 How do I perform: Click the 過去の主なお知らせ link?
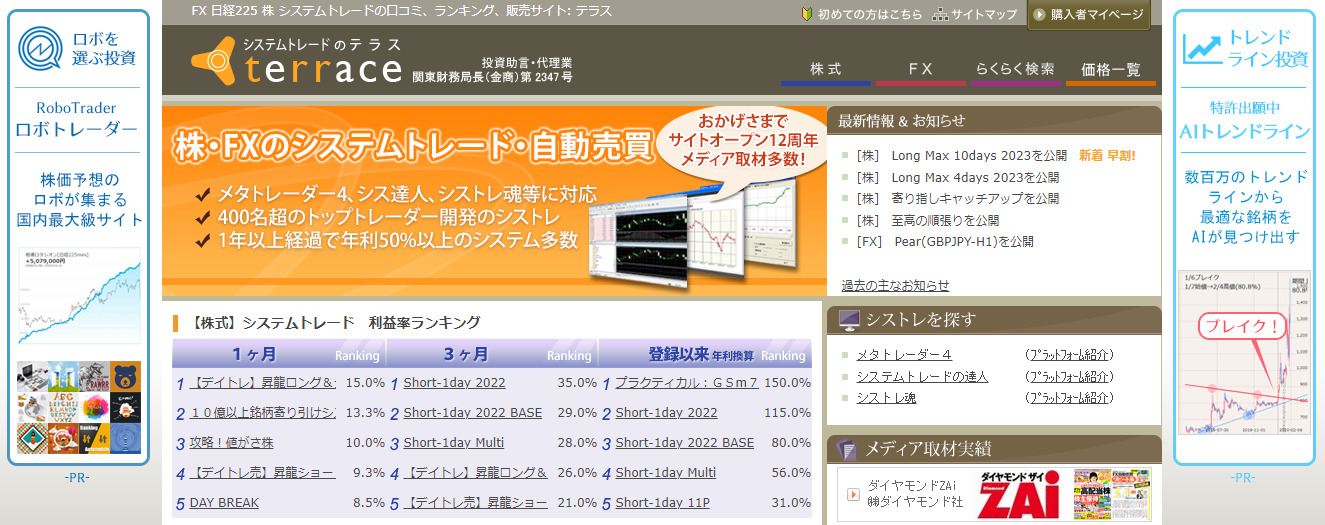point(895,285)
